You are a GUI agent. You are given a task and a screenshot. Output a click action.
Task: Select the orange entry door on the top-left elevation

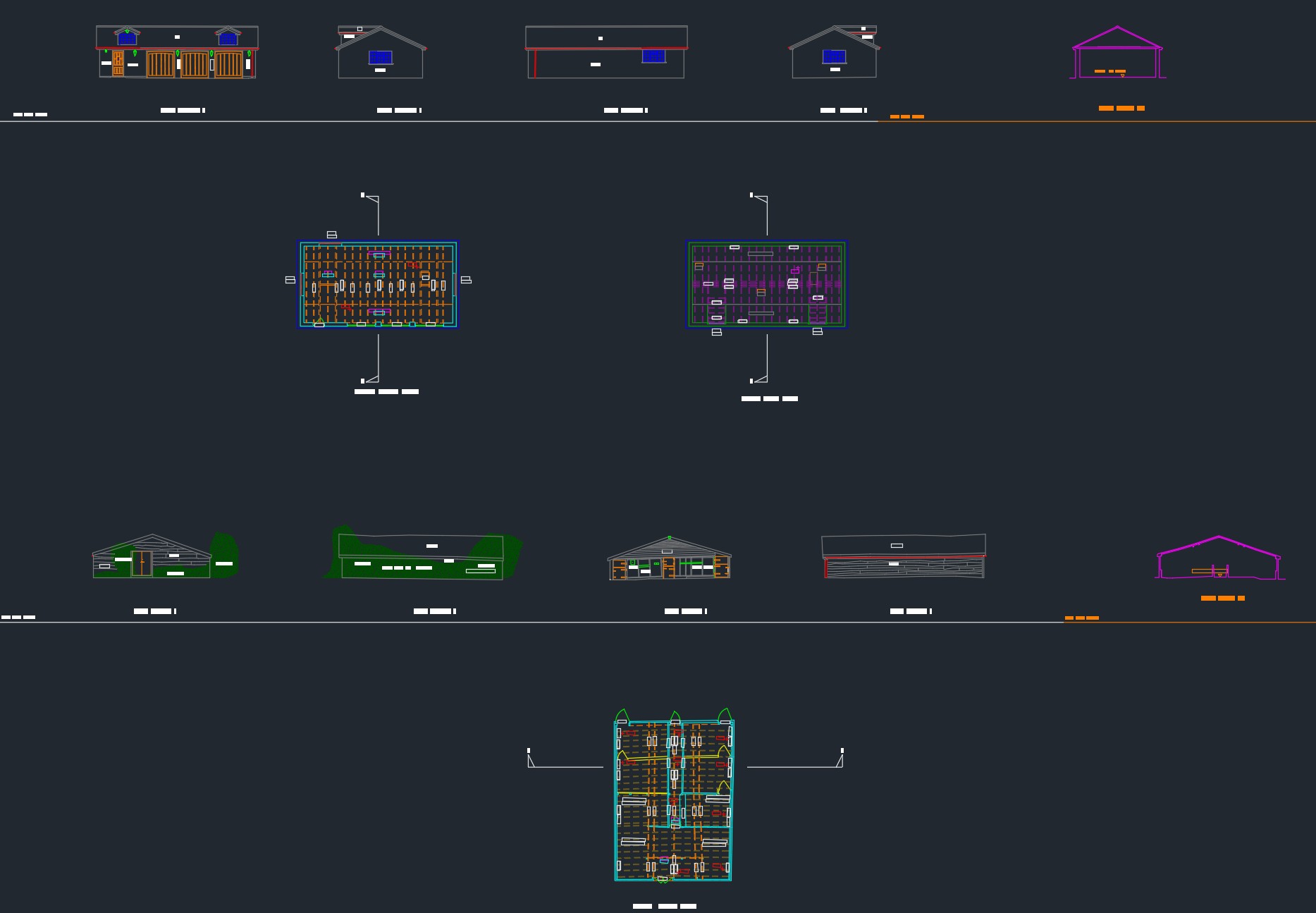point(118,63)
